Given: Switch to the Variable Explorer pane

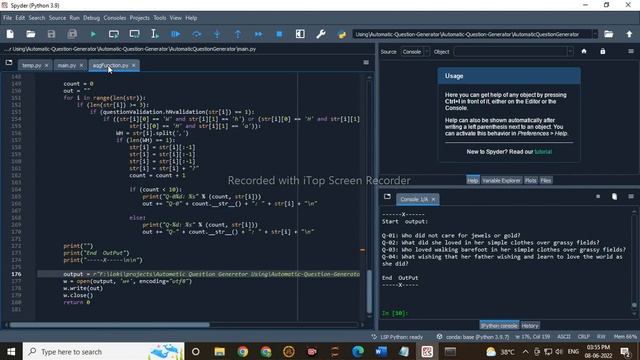Looking at the screenshot, I should pos(501,180).
